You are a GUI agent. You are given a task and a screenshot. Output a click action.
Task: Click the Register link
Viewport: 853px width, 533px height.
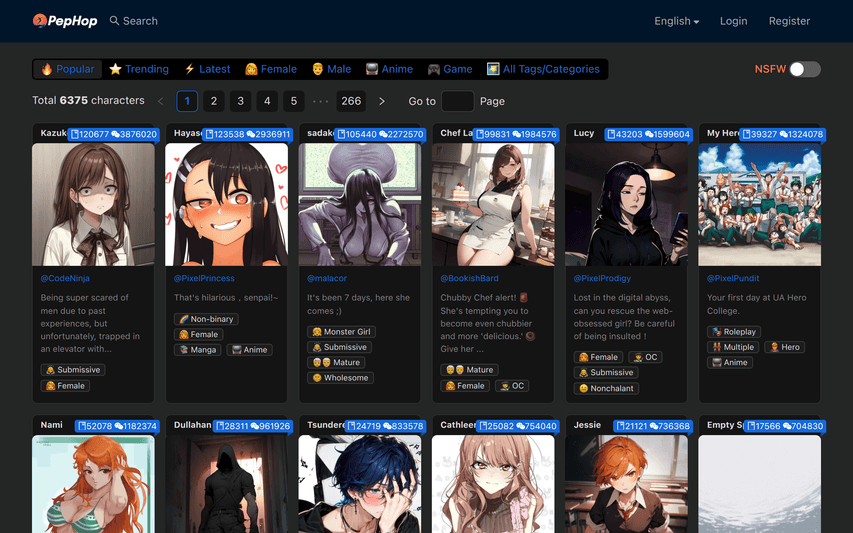click(789, 21)
